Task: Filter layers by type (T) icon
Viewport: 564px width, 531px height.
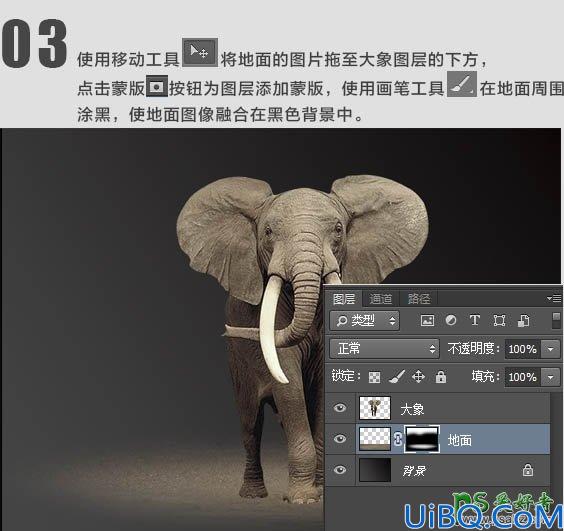Action: (x=475, y=320)
